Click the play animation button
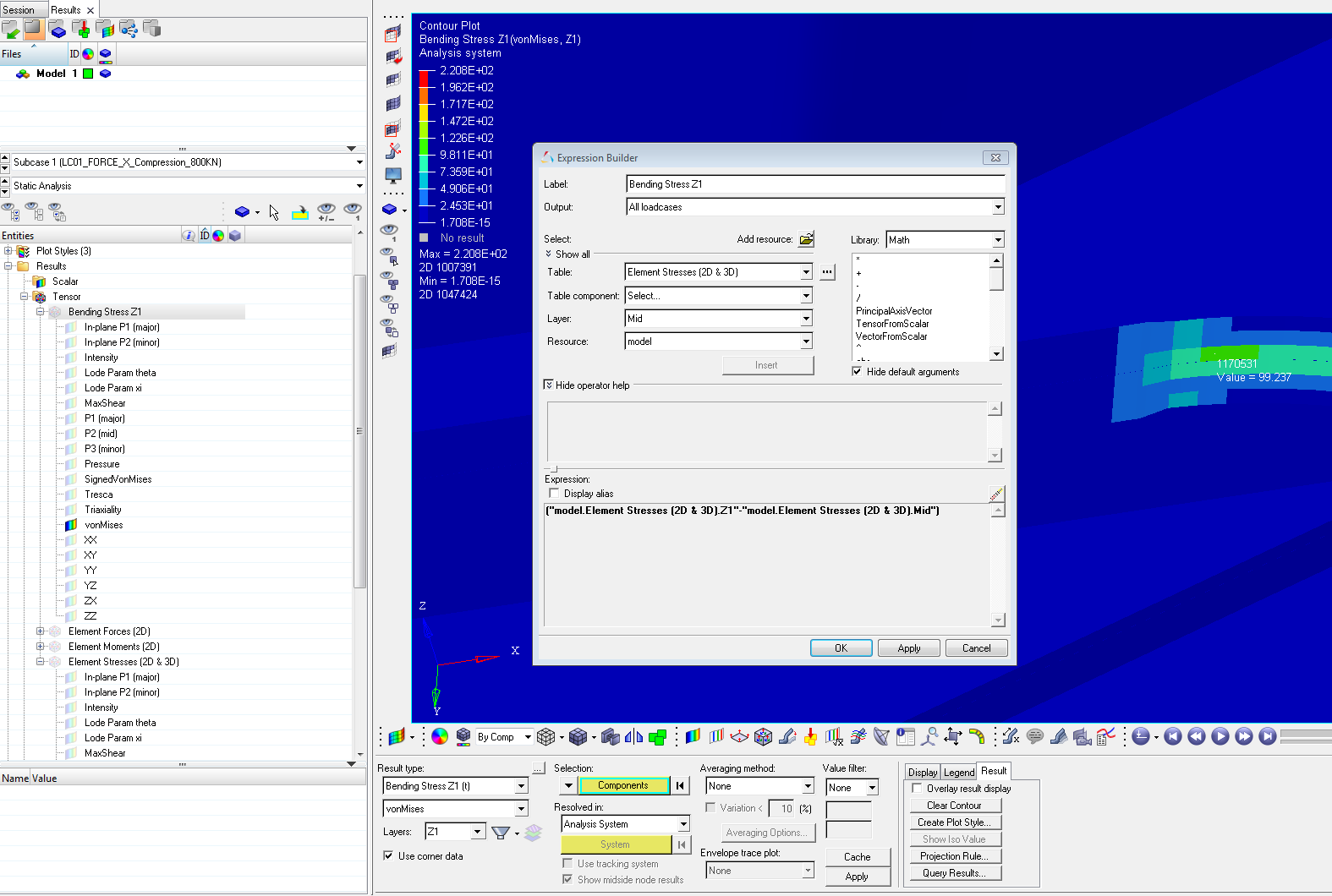 1220,736
